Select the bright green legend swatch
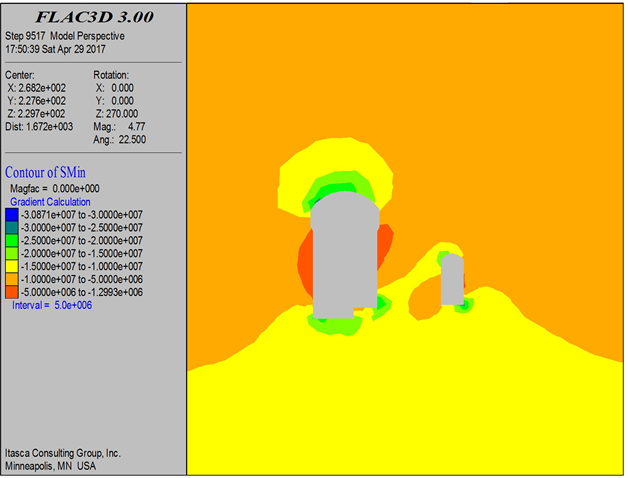628x478 pixels. tap(11, 240)
